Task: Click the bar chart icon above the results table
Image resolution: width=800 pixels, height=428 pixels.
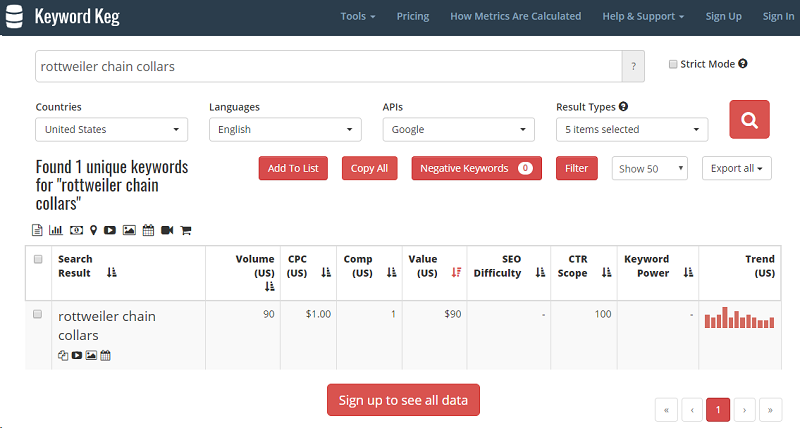Action: 56,230
